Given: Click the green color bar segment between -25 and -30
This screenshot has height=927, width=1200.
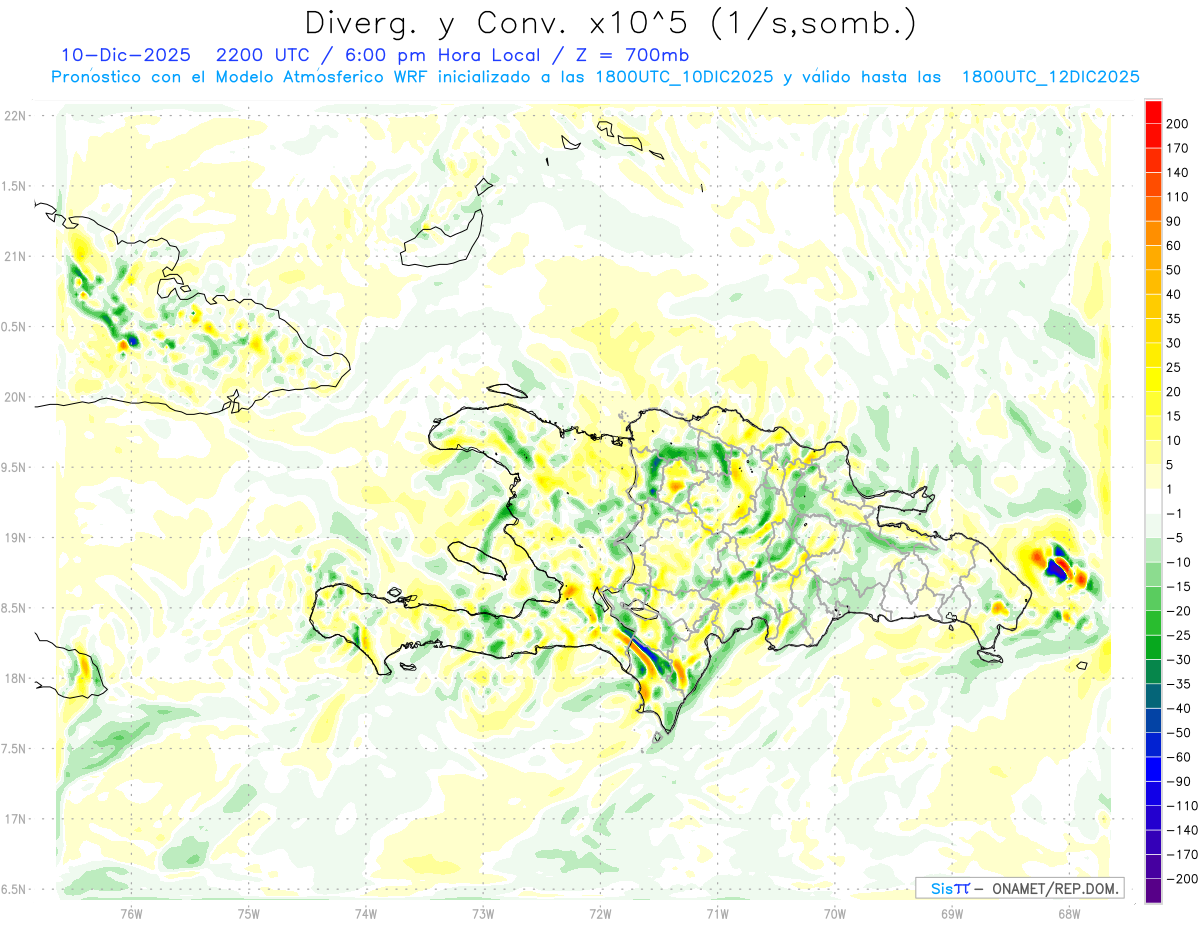Looking at the screenshot, I should click(x=1153, y=647).
